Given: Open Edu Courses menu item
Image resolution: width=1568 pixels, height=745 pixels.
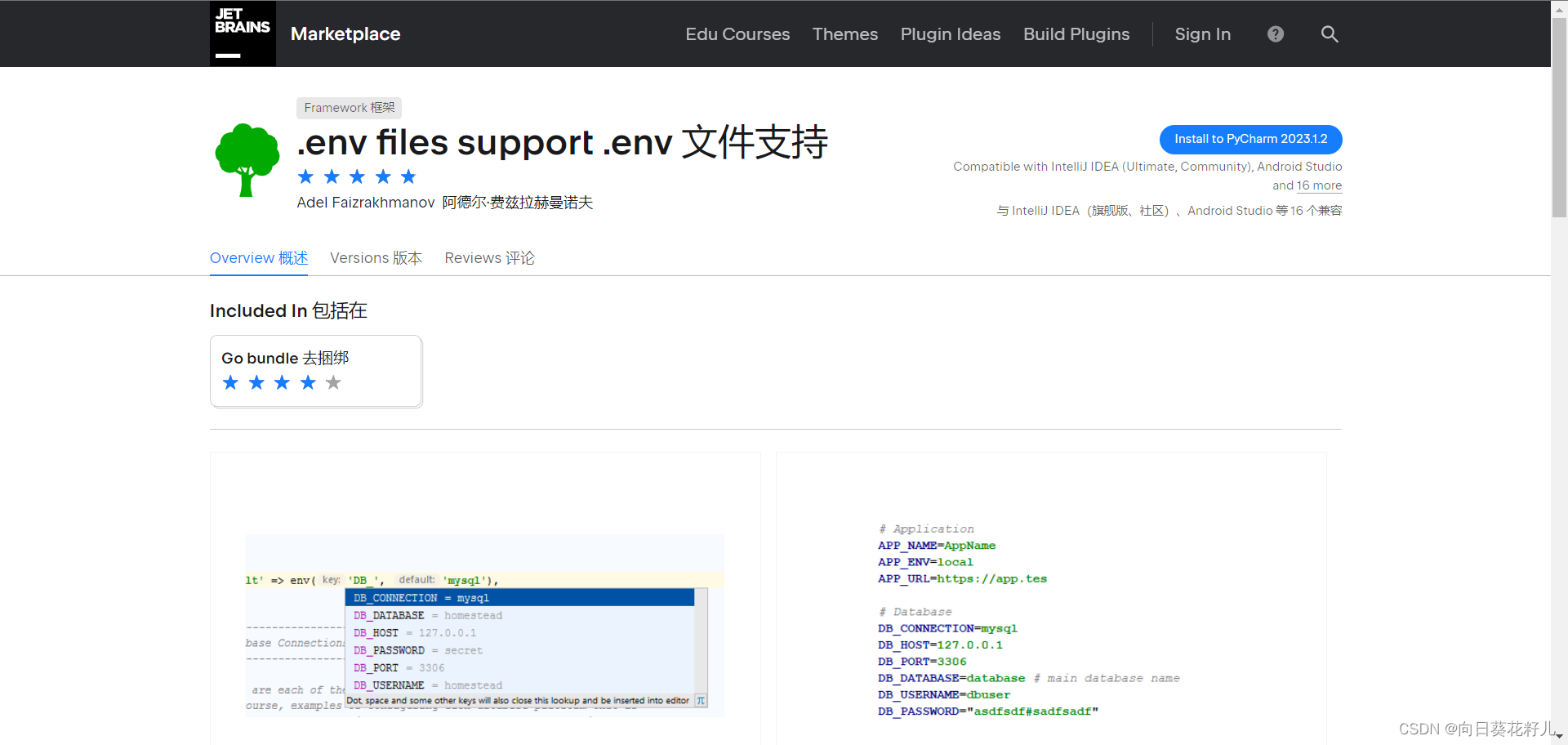Looking at the screenshot, I should [x=737, y=34].
